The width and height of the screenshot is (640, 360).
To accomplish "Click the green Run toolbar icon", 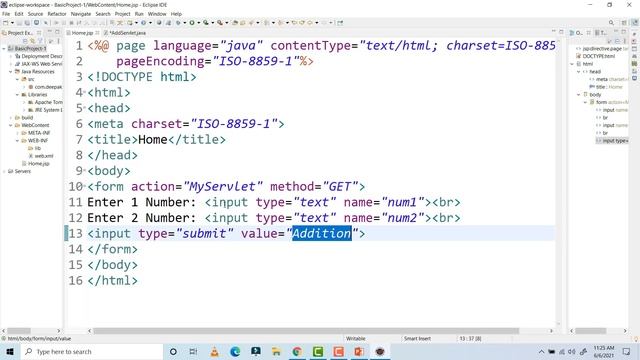I will [192, 23].
